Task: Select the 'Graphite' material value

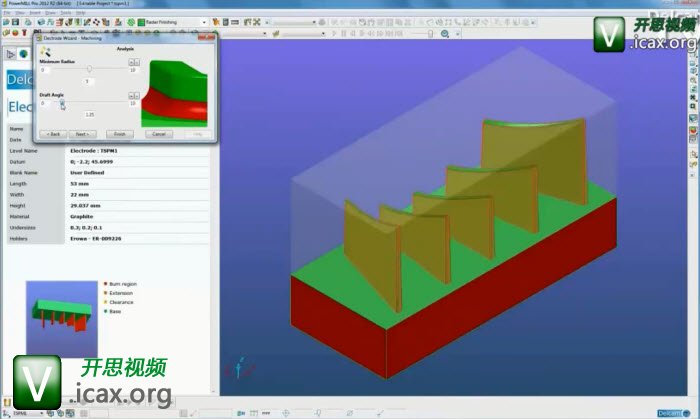Action: [82, 216]
